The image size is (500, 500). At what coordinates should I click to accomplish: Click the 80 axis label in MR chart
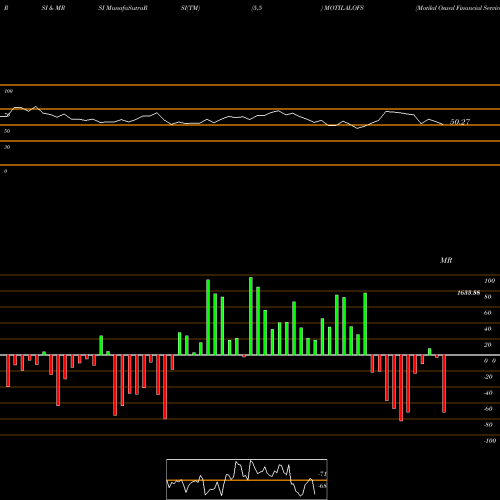pyautogui.click(x=488, y=297)
